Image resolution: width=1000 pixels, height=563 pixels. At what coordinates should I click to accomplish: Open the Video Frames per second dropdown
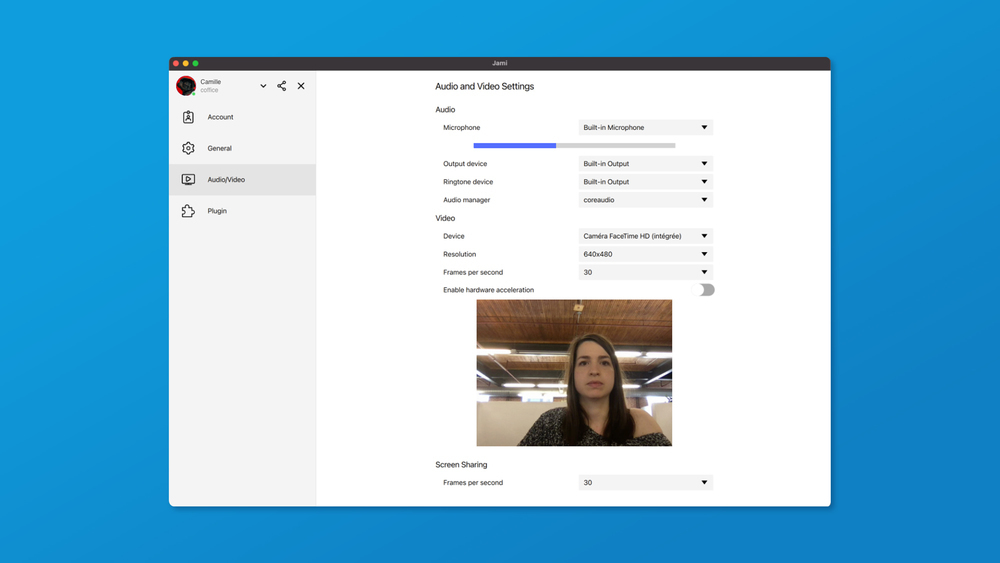(645, 272)
